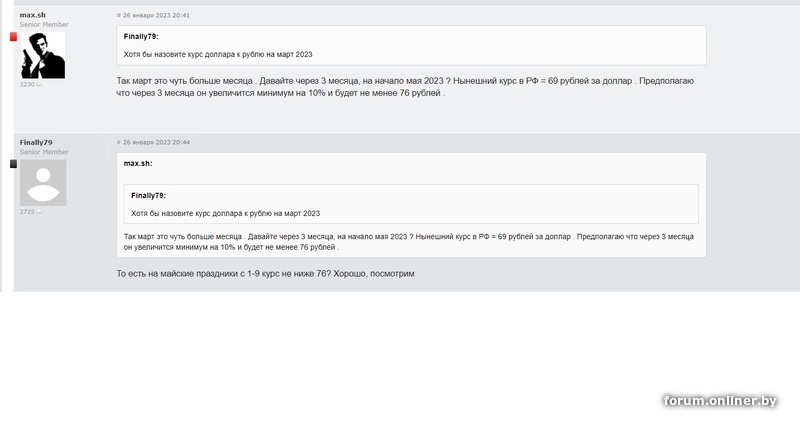Viewport: 800px width, 424px height.
Task: Click the nested Finally79 quote author name
Action: click(x=148, y=196)
